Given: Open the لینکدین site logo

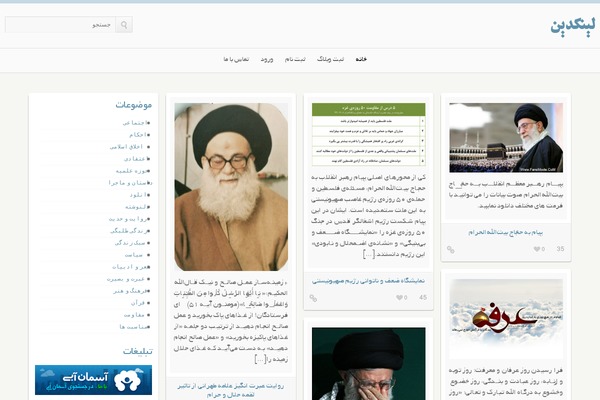Looking at the screenshot, I should [x=570, y=25].
